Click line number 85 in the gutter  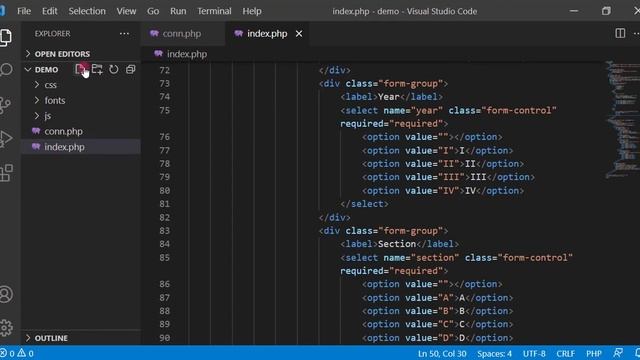[x=164, y=258]
